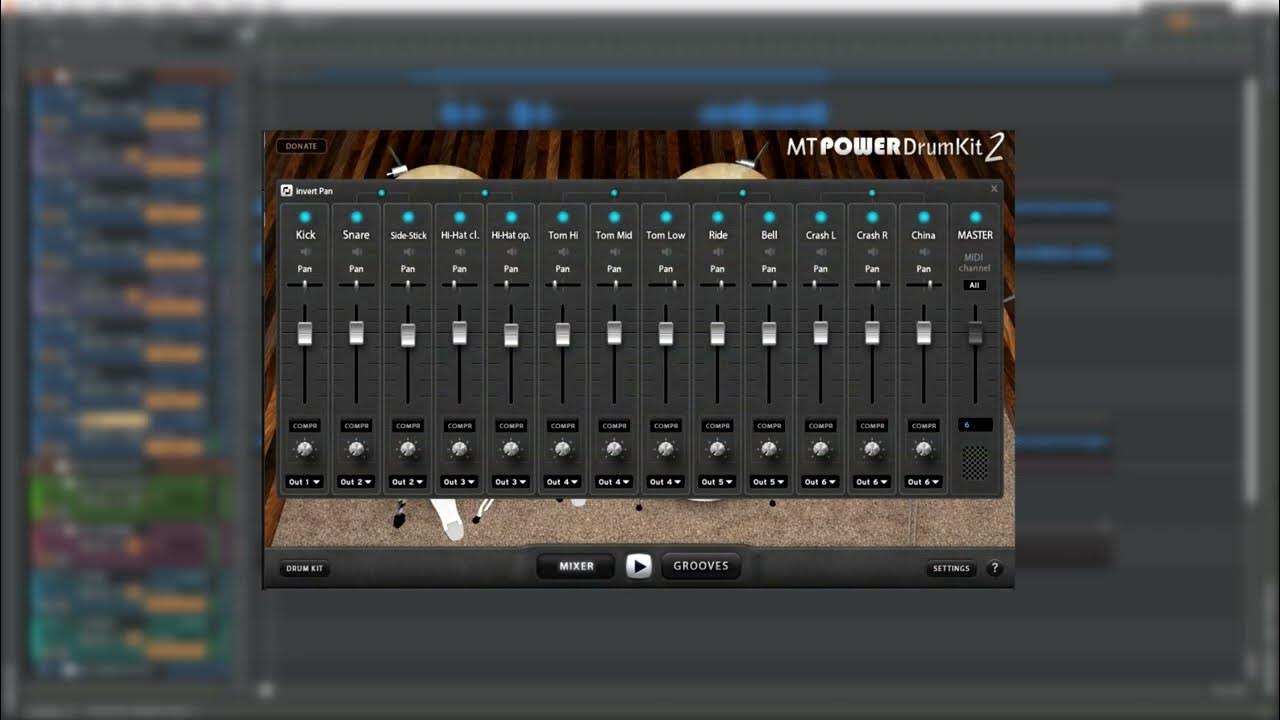Toggle the Hi-Hat cl. channel LED
1280x720 pixels.
(x=459, y=217)
